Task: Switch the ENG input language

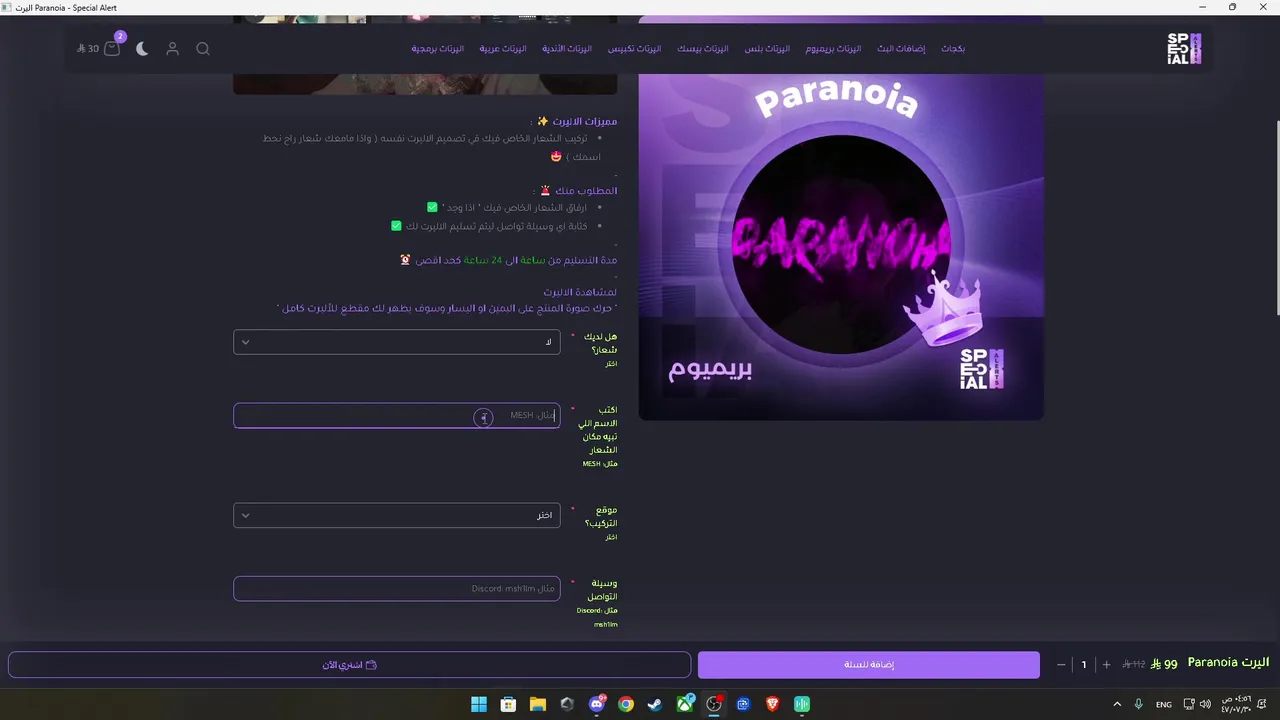Action: [1164, 704]
